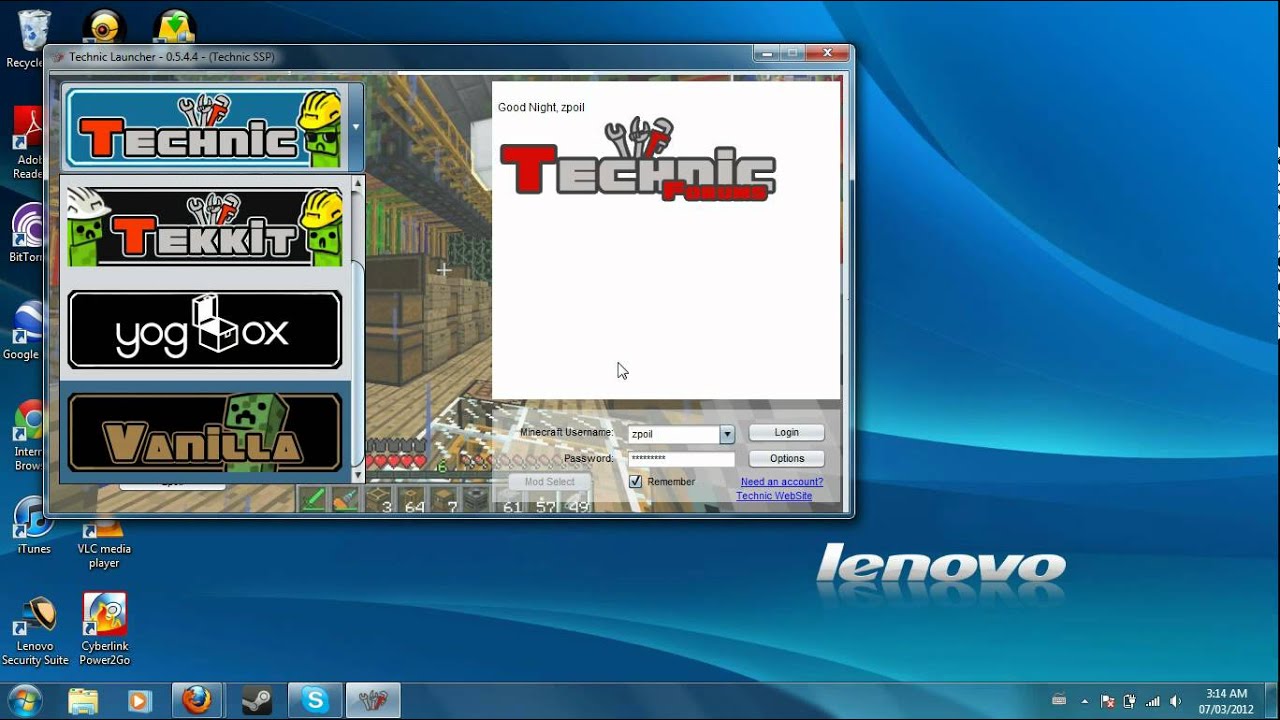Click the Technic Launcher title bar icon

pos(57,57)
